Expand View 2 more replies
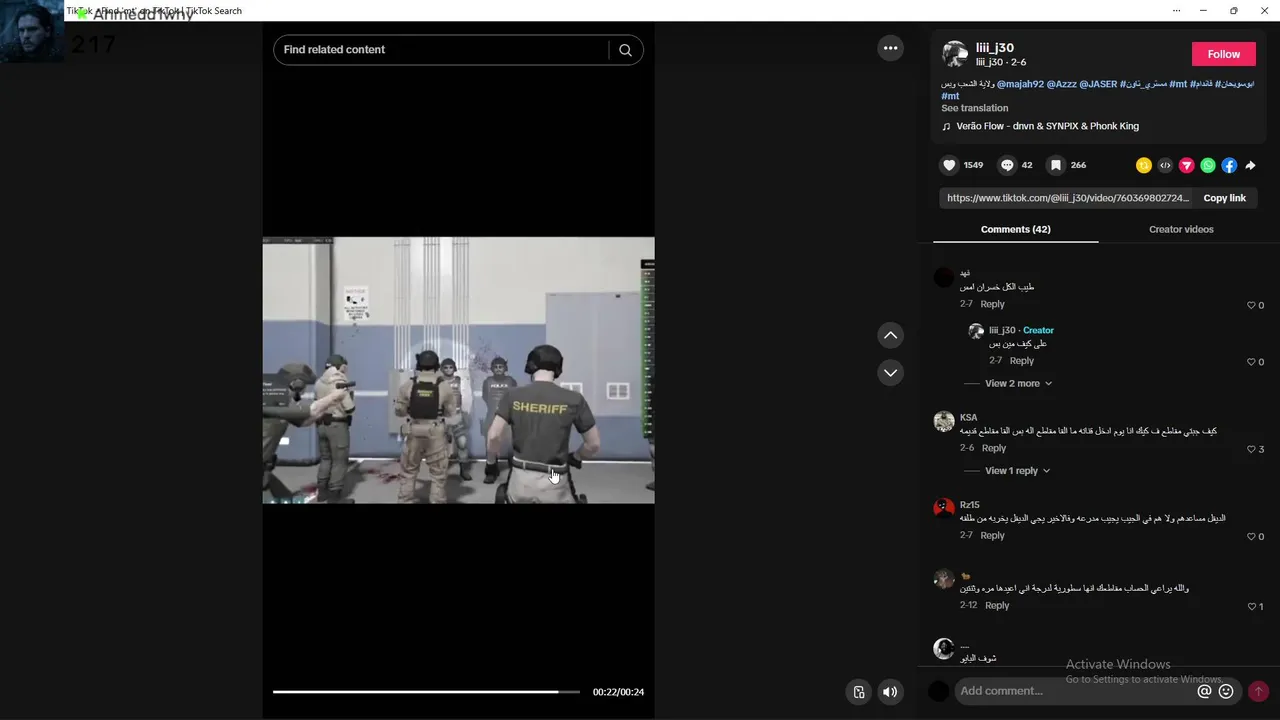Screen dimensions: 1280x720 click(1018, 383)
